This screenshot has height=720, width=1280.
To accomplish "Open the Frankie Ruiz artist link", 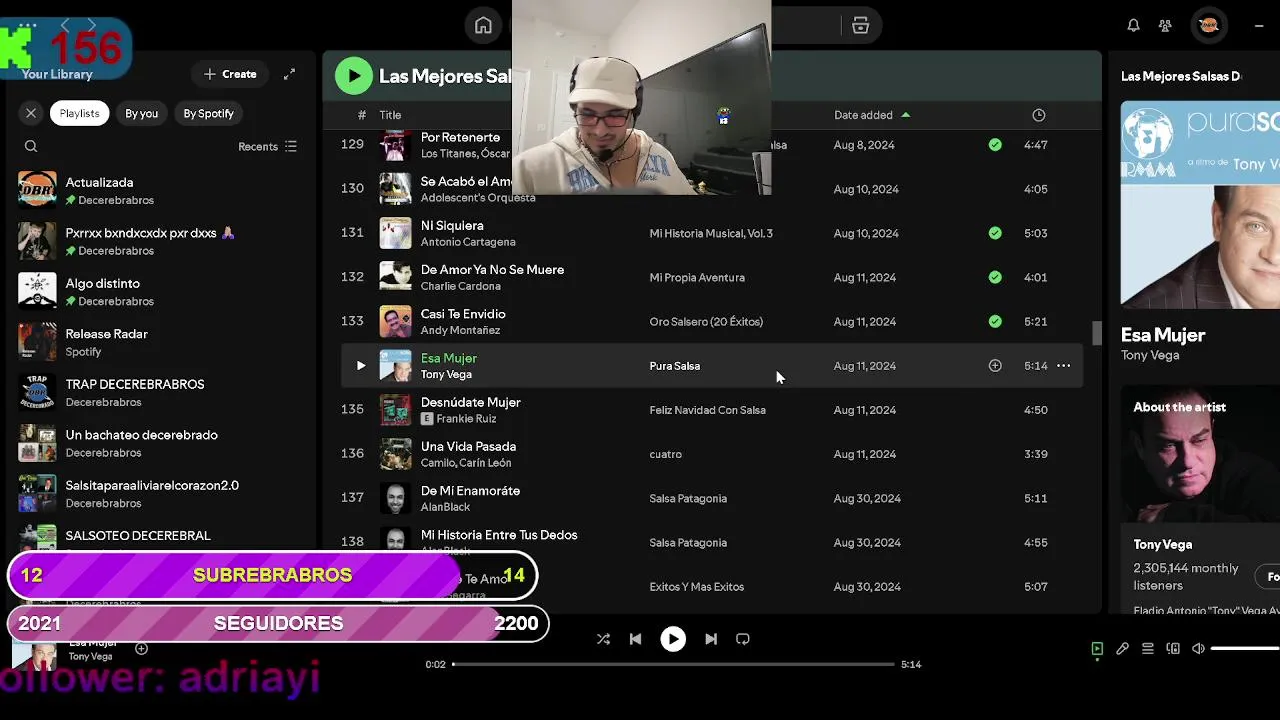I will coord(466,419).
